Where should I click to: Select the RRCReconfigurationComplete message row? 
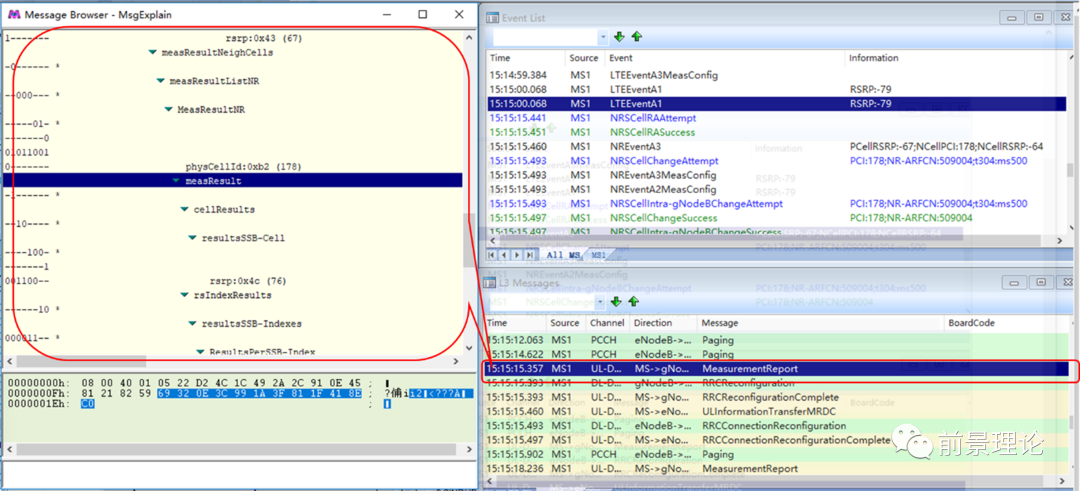tap(776, 397)
